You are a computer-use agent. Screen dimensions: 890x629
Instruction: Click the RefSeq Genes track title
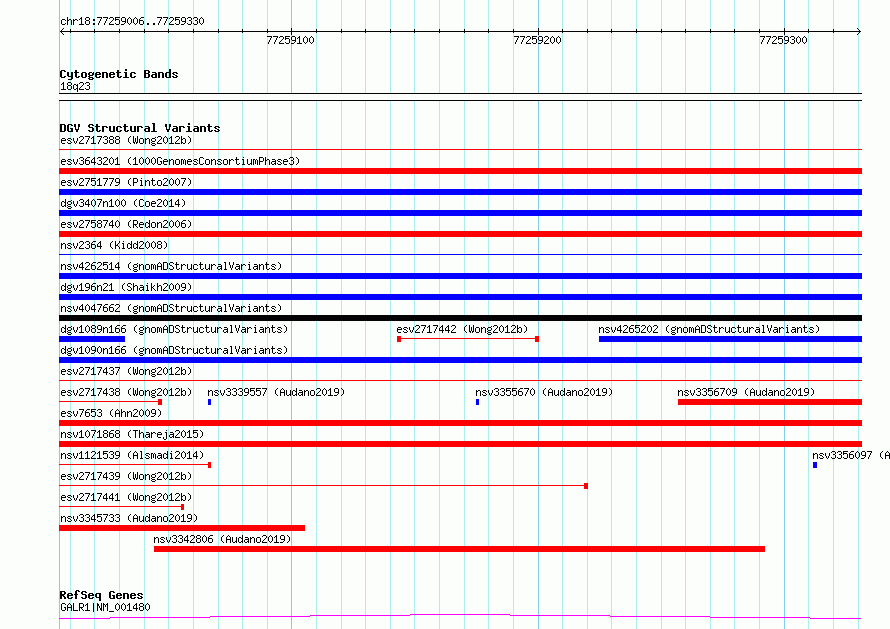point(101,595)
